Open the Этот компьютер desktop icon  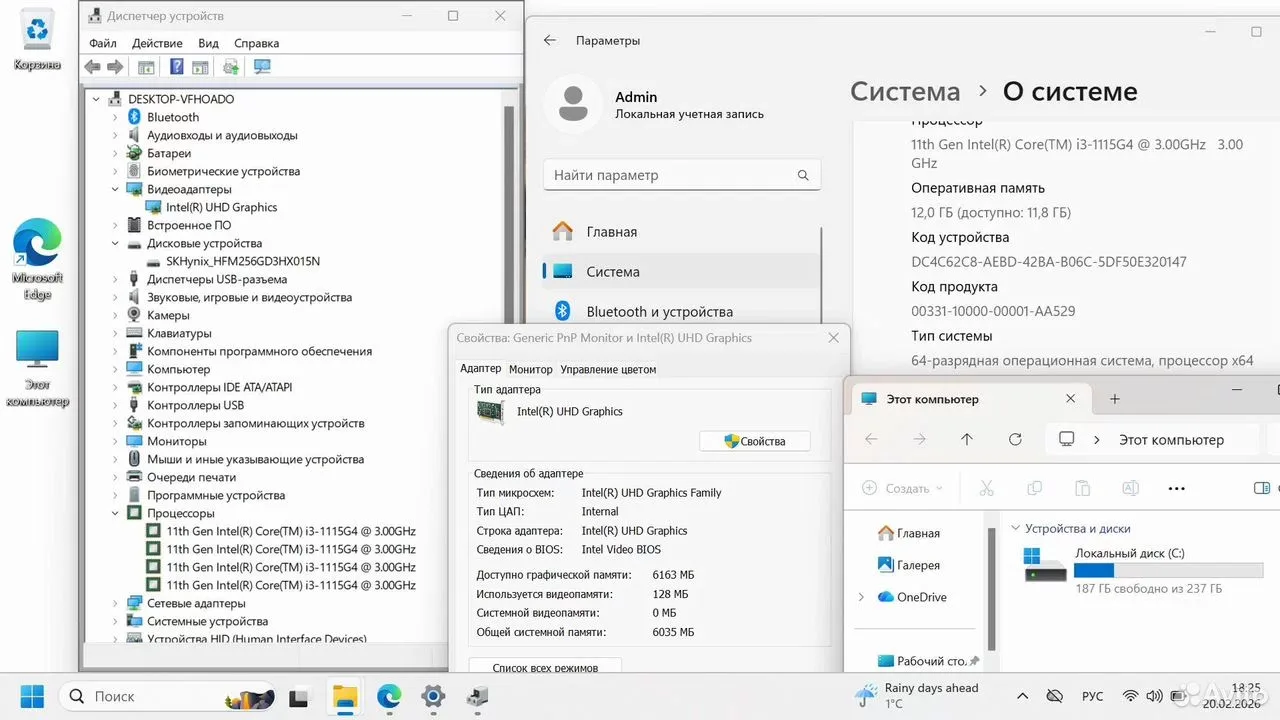(x=37, y=368)
